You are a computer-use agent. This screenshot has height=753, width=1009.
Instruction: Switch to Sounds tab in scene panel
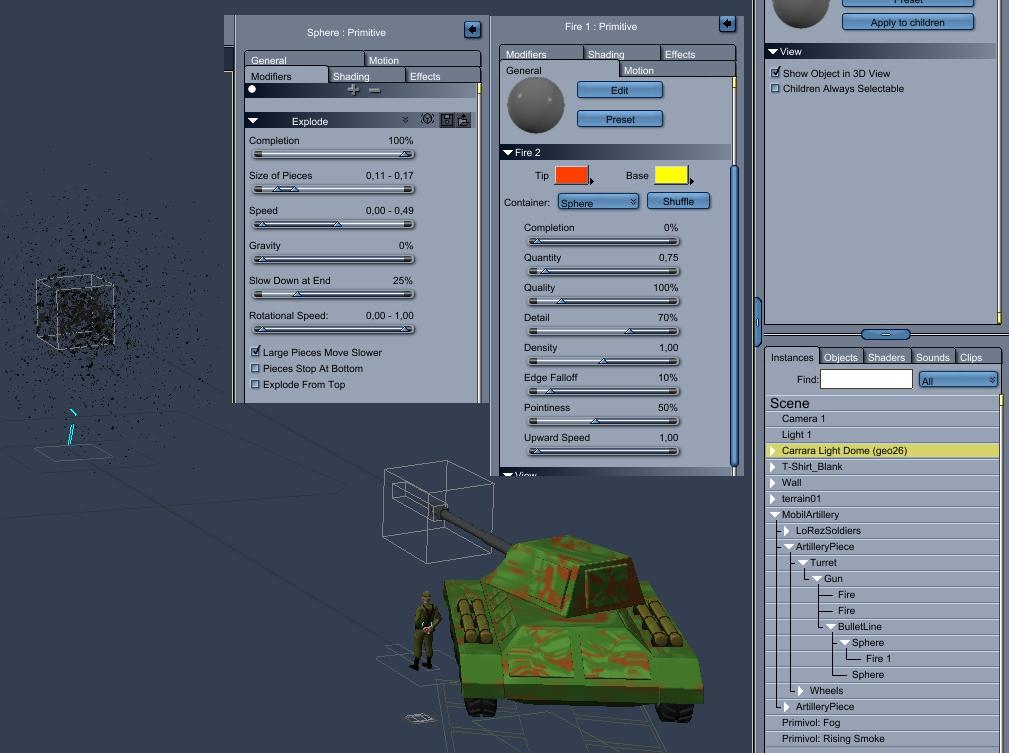tap(932, 357)
